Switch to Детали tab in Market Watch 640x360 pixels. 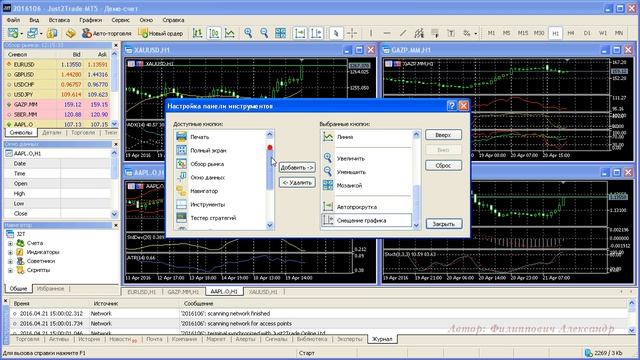(52, 133)
